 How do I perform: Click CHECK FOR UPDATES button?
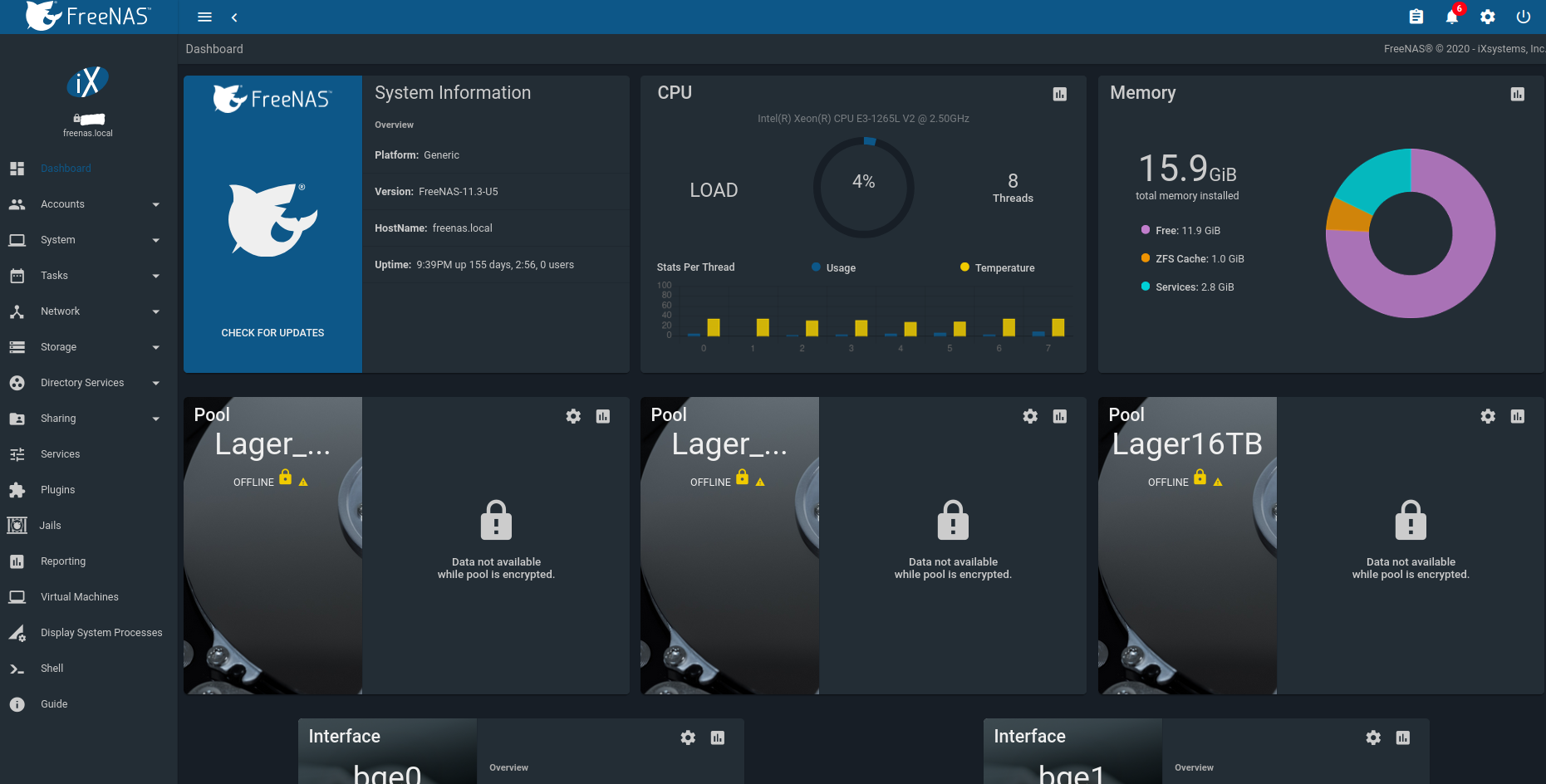(x=272, y=333)
